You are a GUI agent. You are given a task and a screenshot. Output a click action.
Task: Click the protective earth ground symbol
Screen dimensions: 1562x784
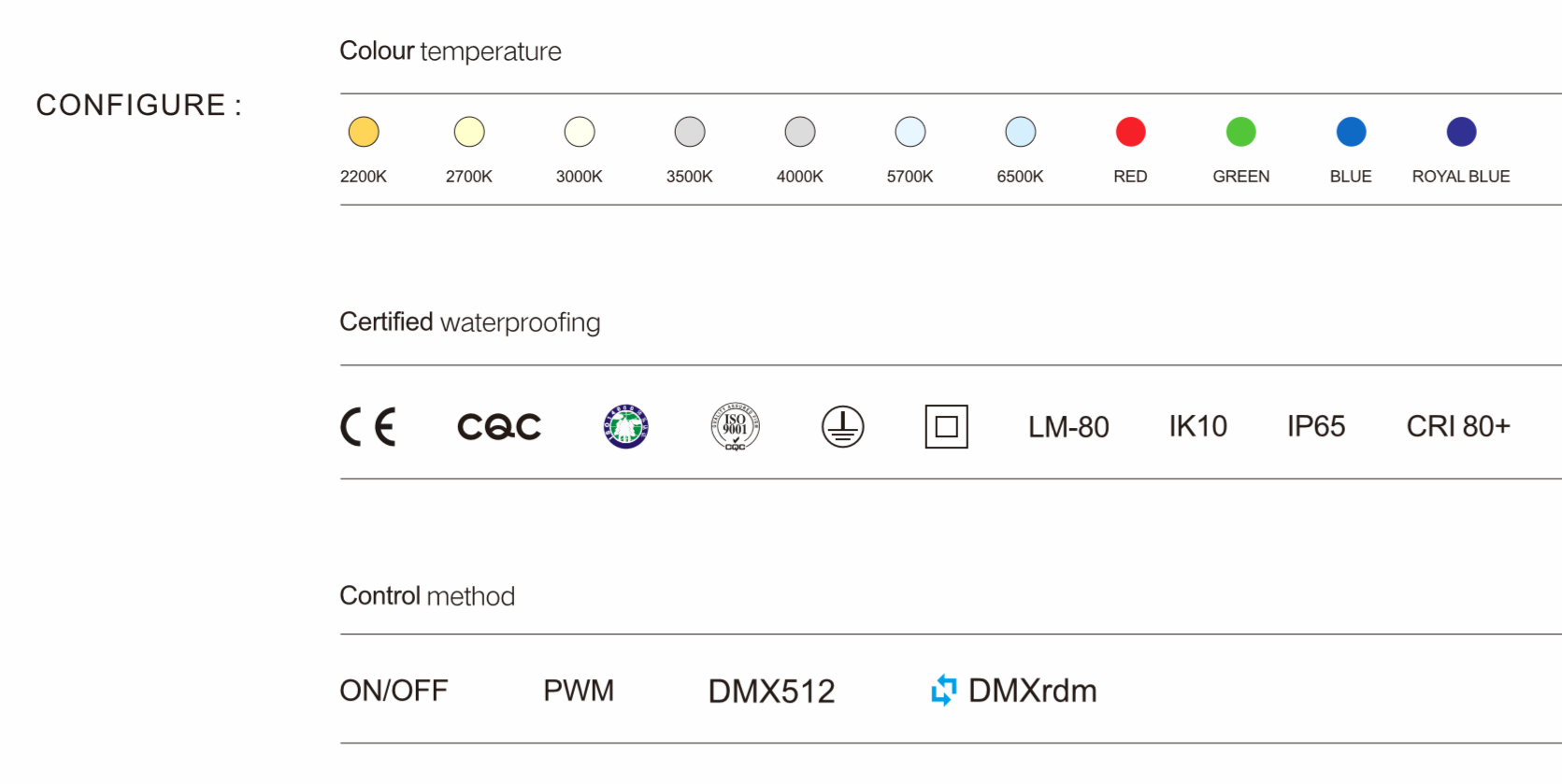point(843,427)
